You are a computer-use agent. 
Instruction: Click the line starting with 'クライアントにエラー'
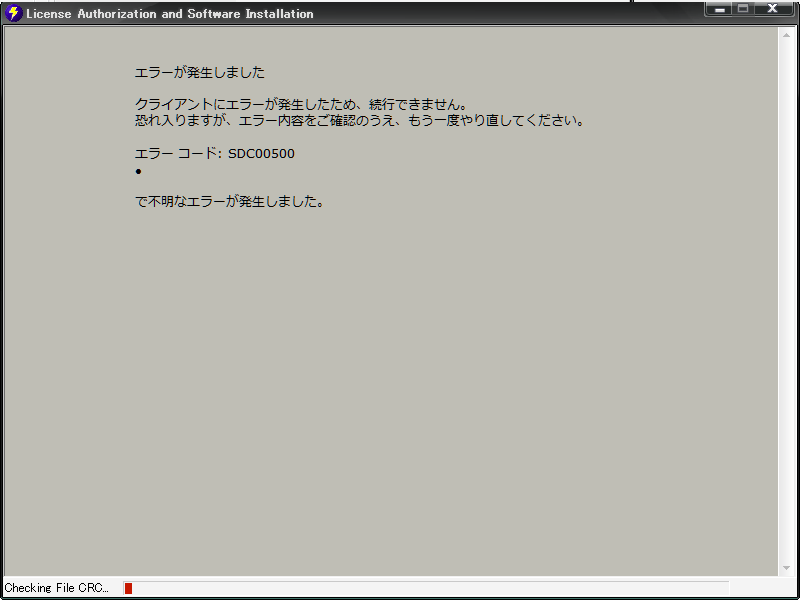(x=300, y=104)
